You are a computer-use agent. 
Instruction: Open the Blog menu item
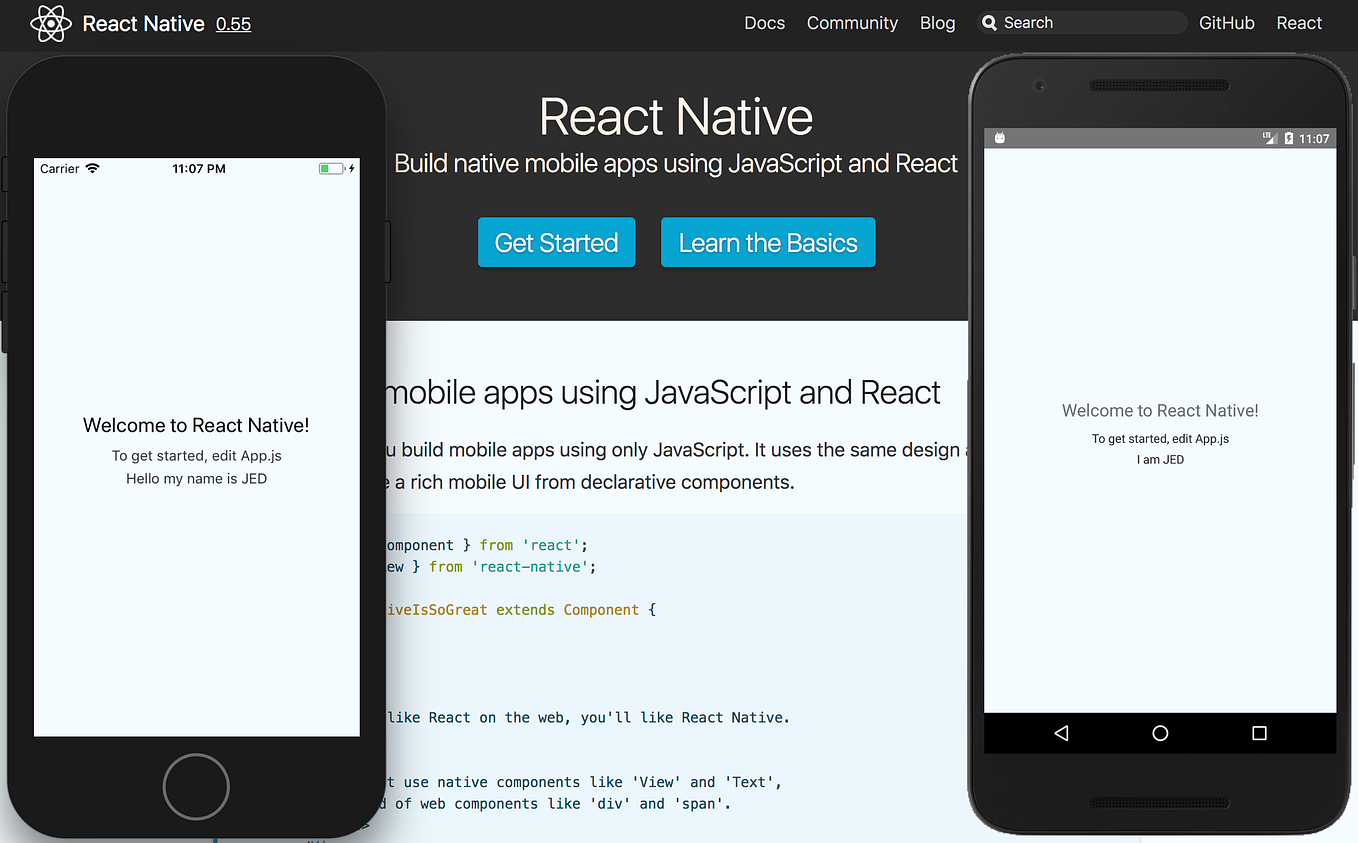937,23
